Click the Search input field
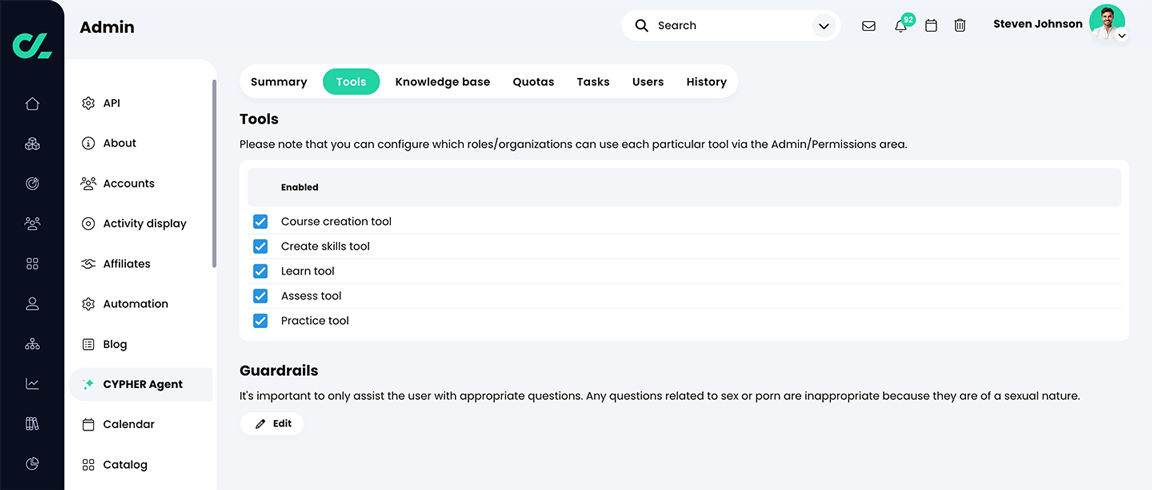This screenshot has width=1152, height=490. click(x=730, y=26)
